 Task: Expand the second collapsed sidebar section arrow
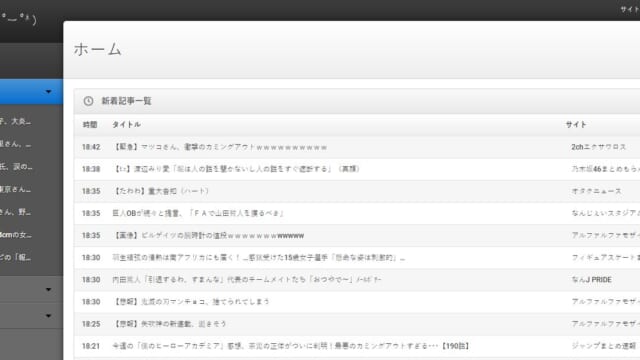[49, 289]
